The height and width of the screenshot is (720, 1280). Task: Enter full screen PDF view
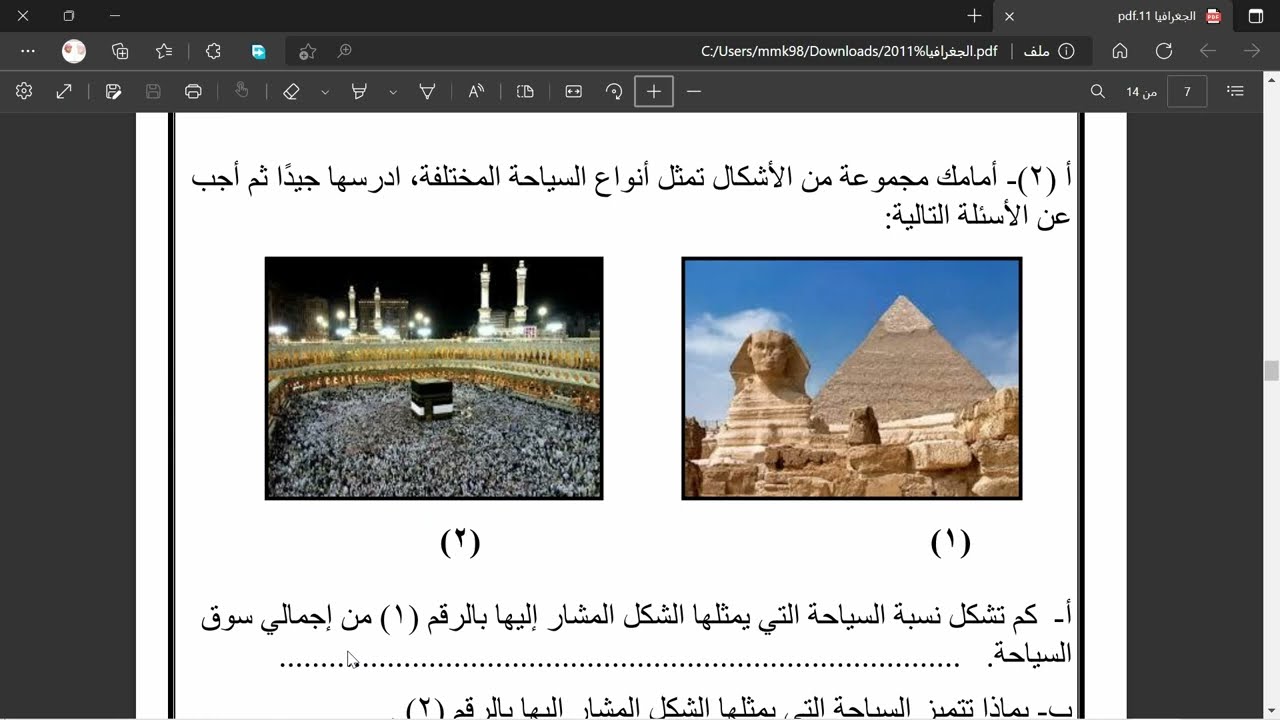click(x=64, y=91)
